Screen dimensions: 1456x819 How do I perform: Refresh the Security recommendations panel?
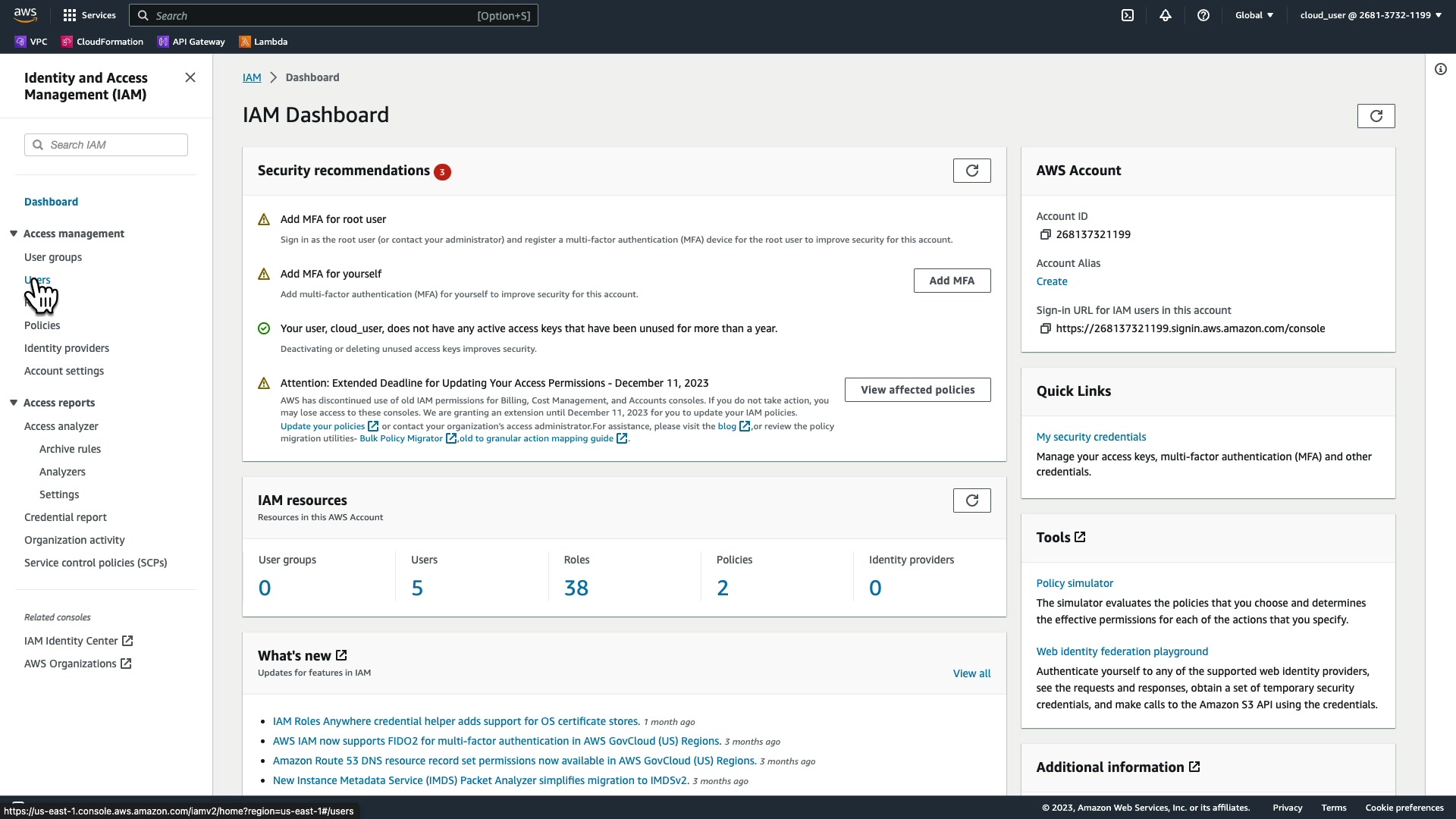(x=971, y=171)
